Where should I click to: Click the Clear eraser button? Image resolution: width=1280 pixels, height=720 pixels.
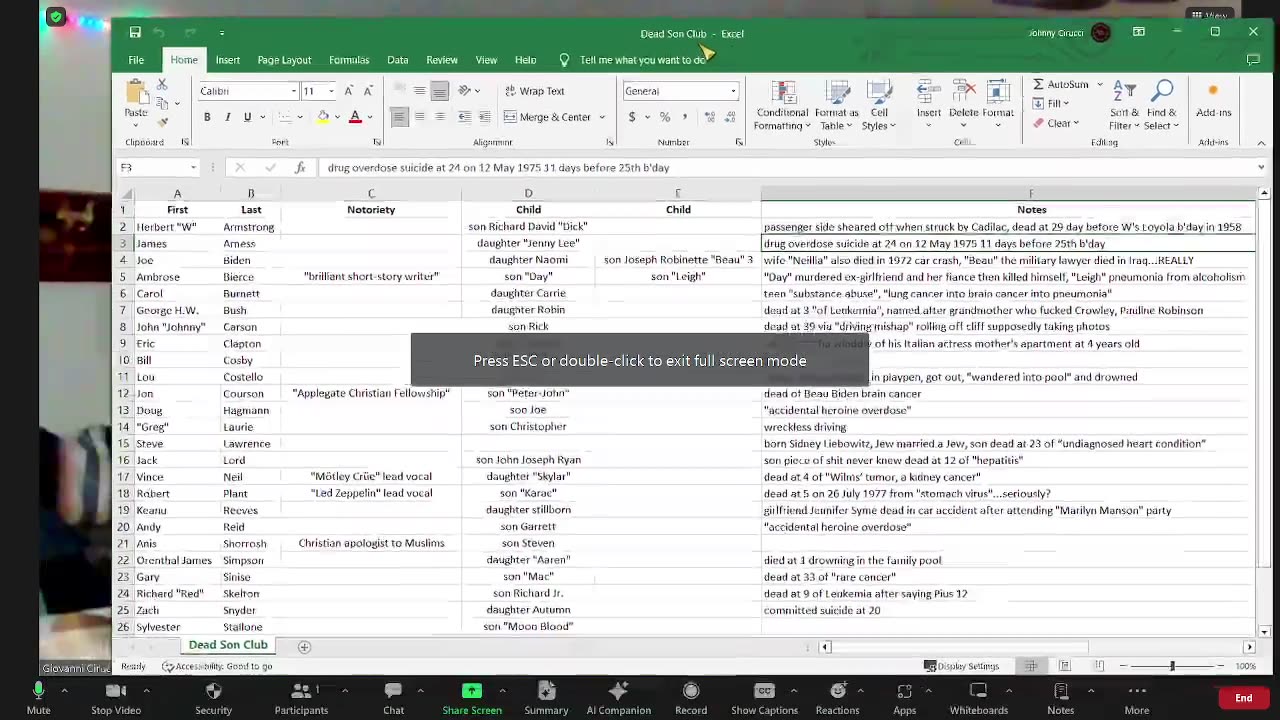1056,123
